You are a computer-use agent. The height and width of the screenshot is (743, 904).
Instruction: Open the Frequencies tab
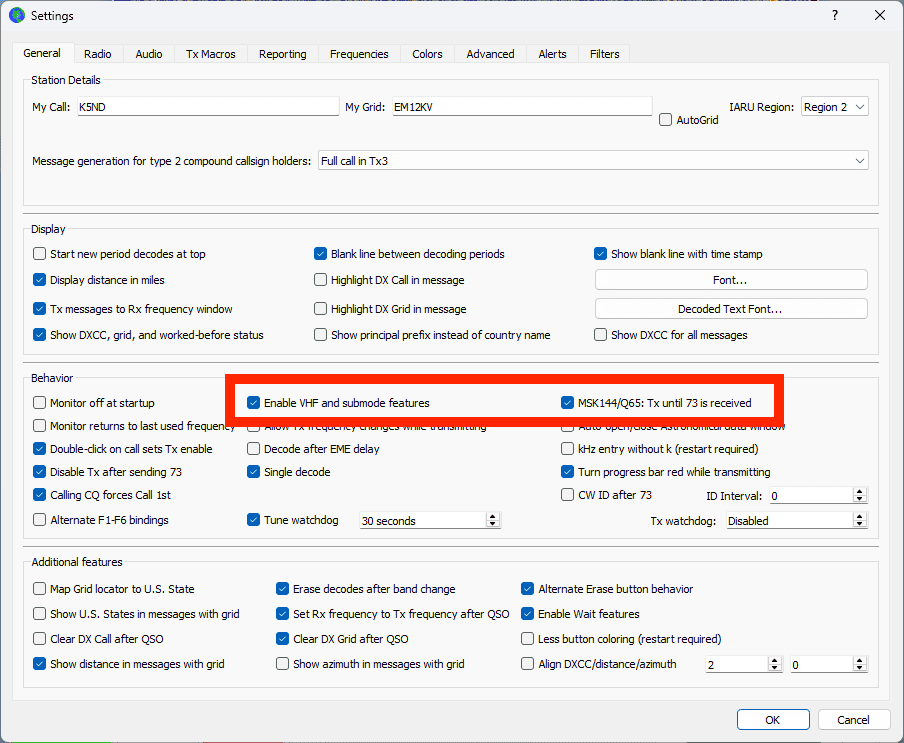359,54
